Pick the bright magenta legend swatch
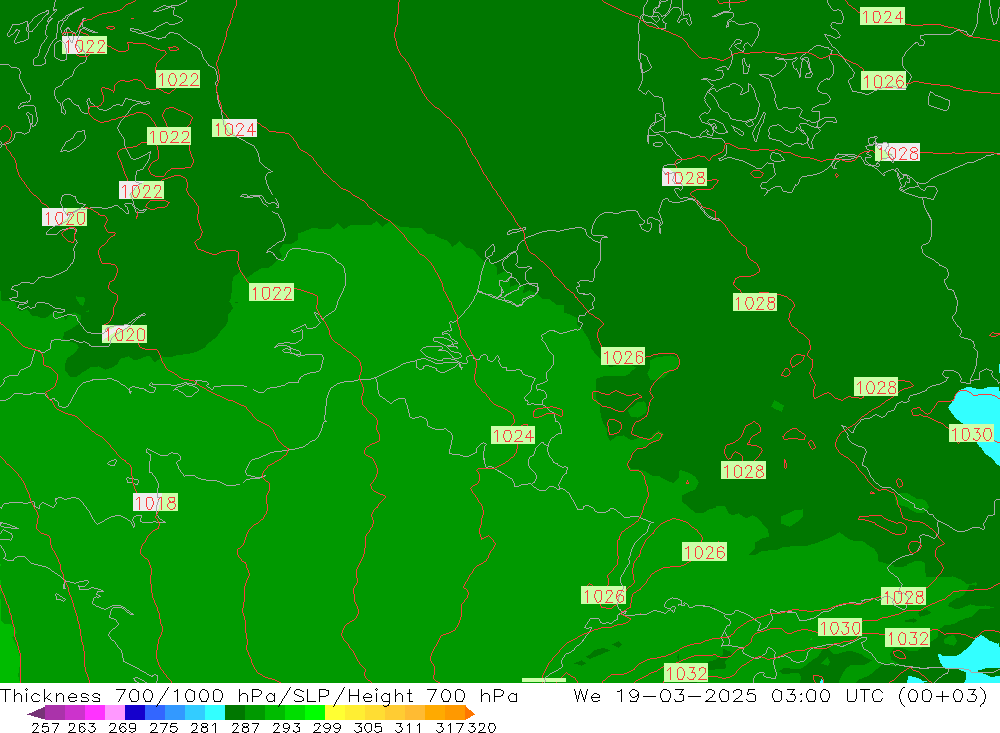The image size is (1000, 733). coord(95,713)
